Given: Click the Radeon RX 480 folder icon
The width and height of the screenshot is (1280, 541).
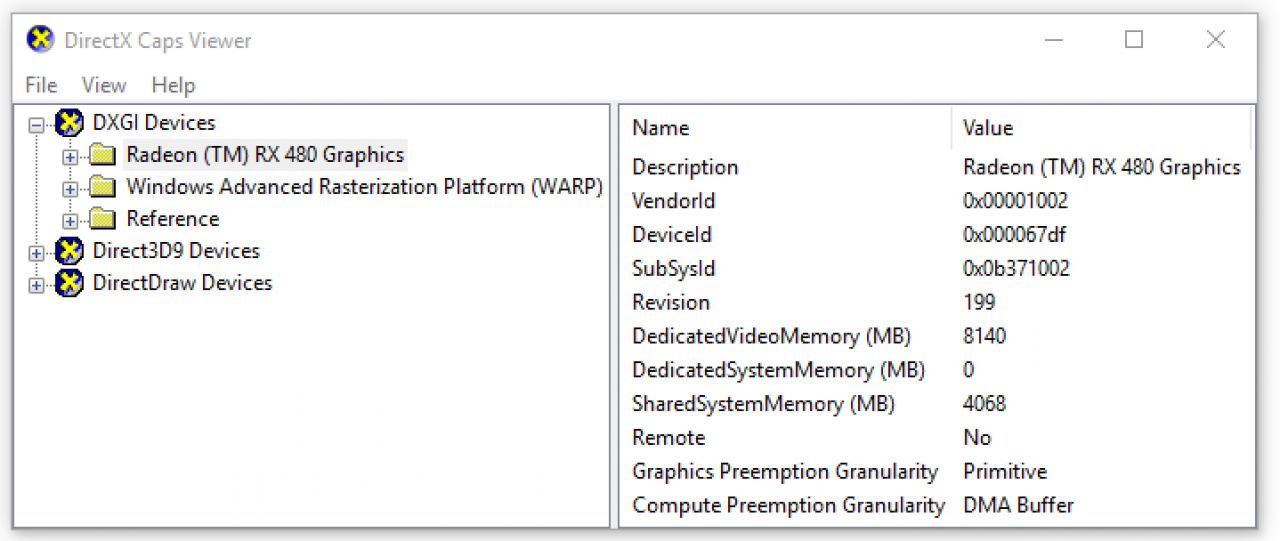Looking at the screenshot, I should 102,155.
